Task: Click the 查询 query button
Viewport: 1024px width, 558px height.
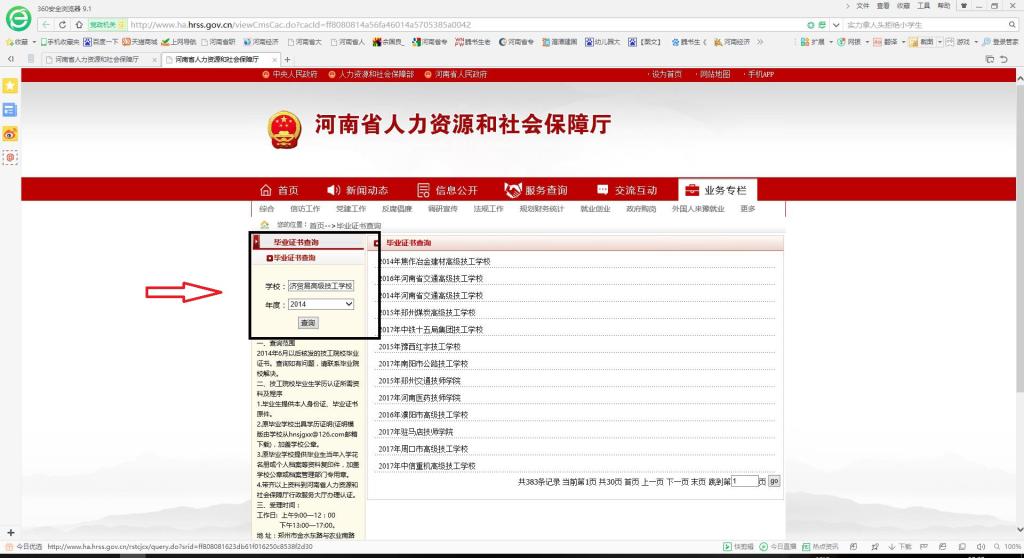Action: point(308,323)
